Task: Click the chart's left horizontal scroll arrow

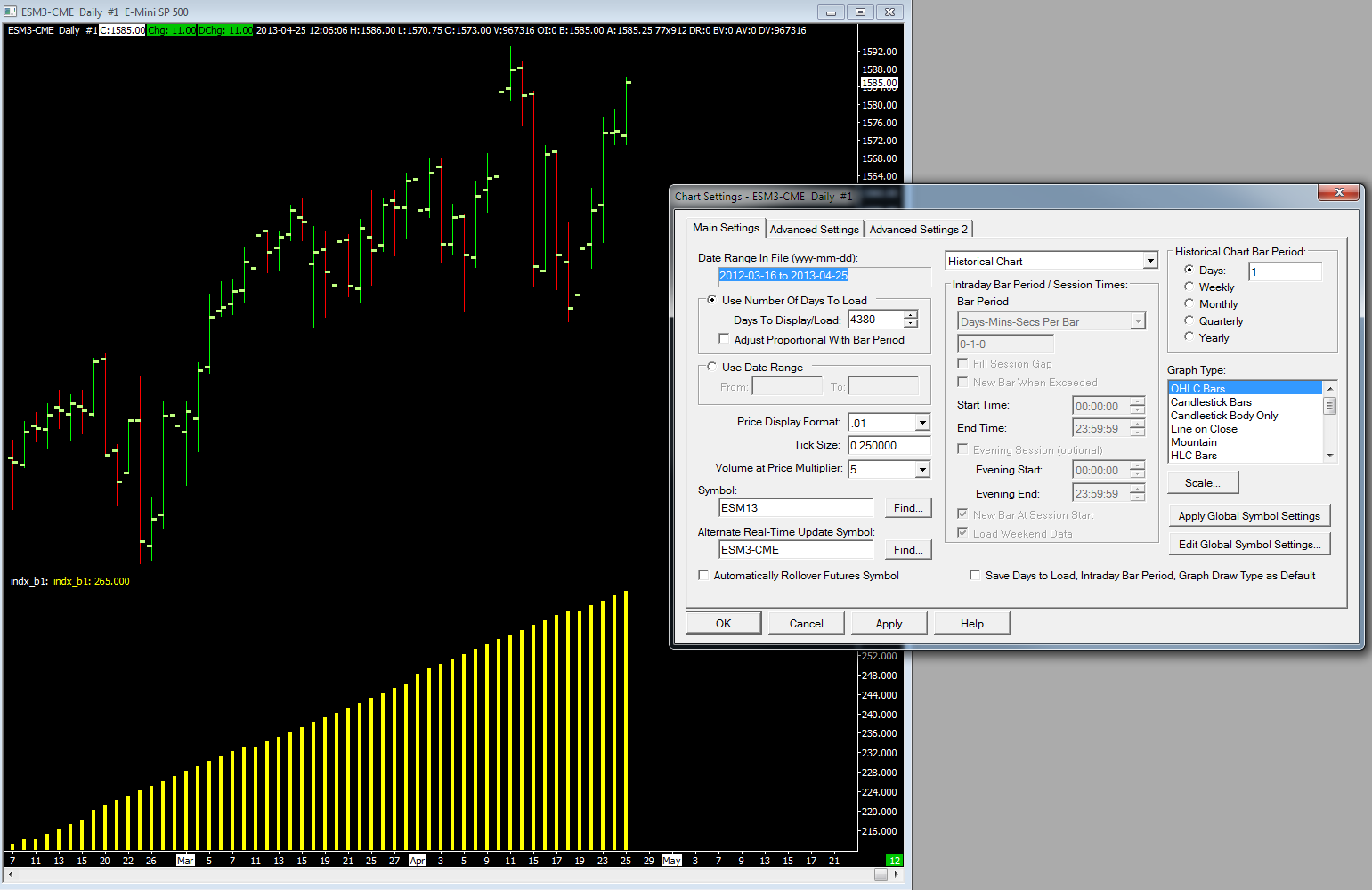Action: pyautogui.click(x=10, y=875)
